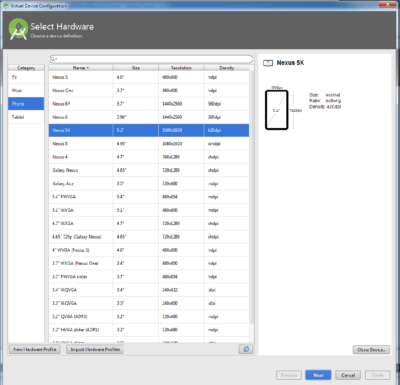Select the Phone category
The image size is (400, 385).
[x=26, y=104]
